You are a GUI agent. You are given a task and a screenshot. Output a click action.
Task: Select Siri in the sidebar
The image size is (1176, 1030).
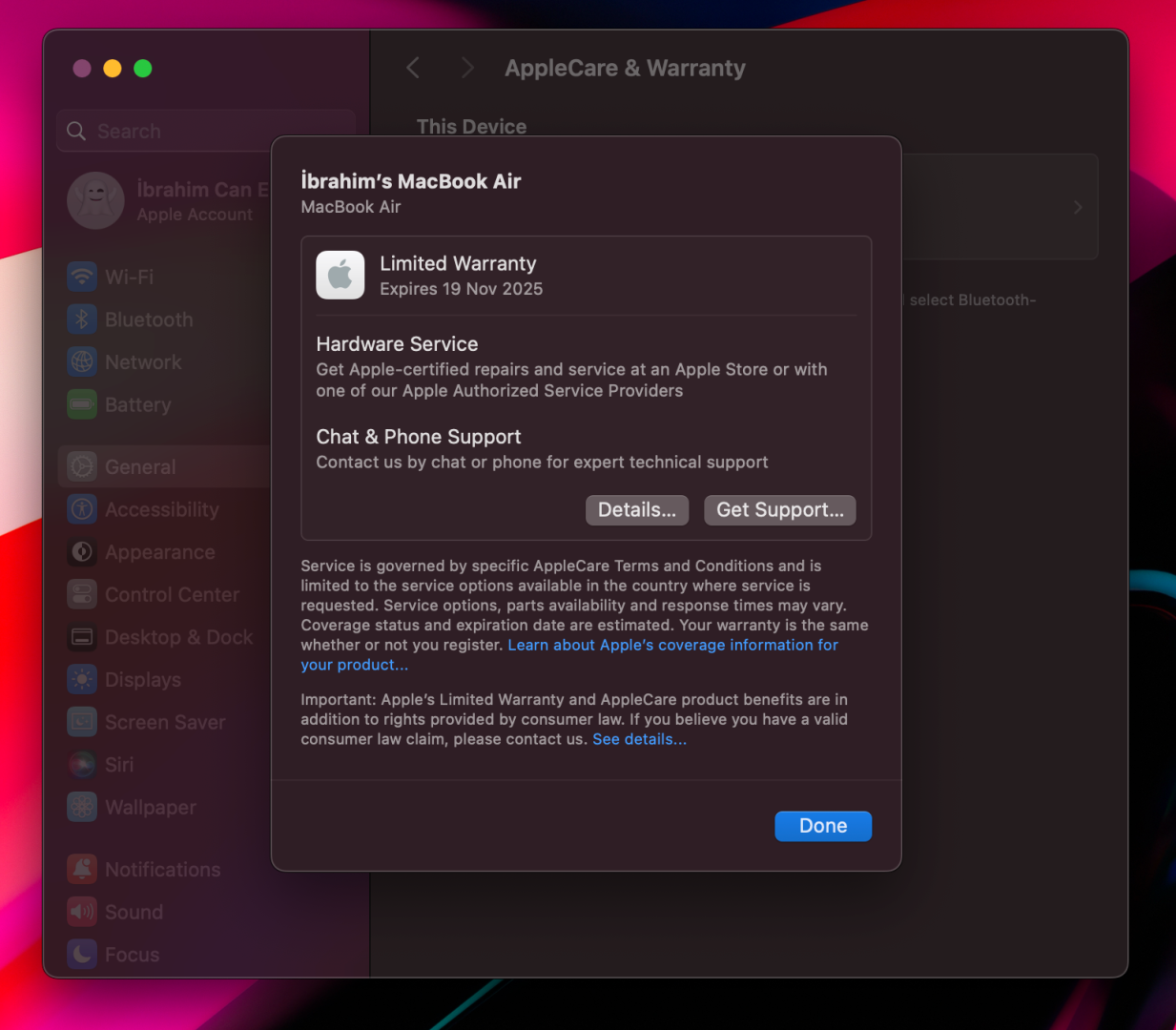162,764
